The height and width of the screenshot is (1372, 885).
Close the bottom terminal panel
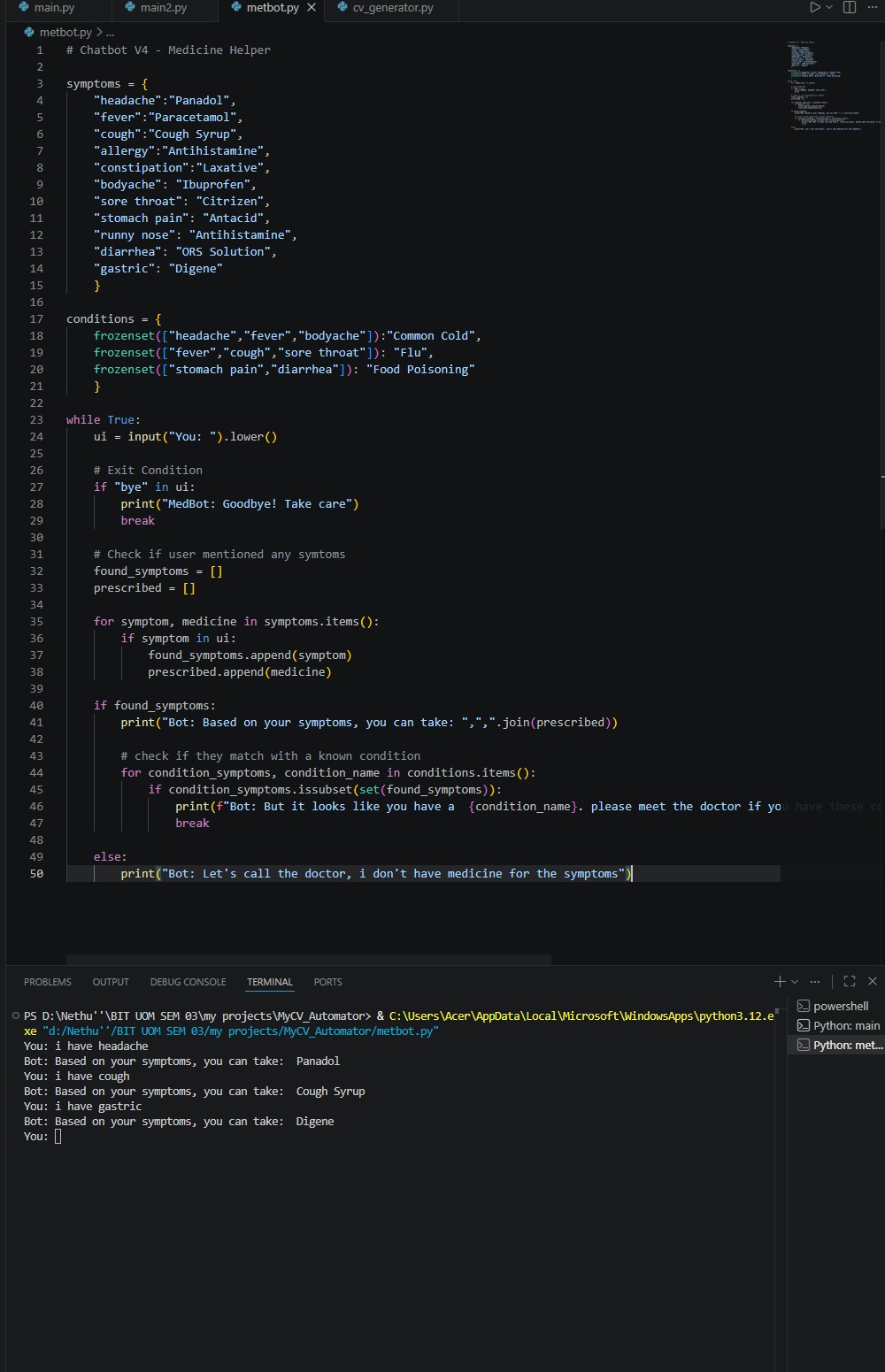click(x=873, y=981)
